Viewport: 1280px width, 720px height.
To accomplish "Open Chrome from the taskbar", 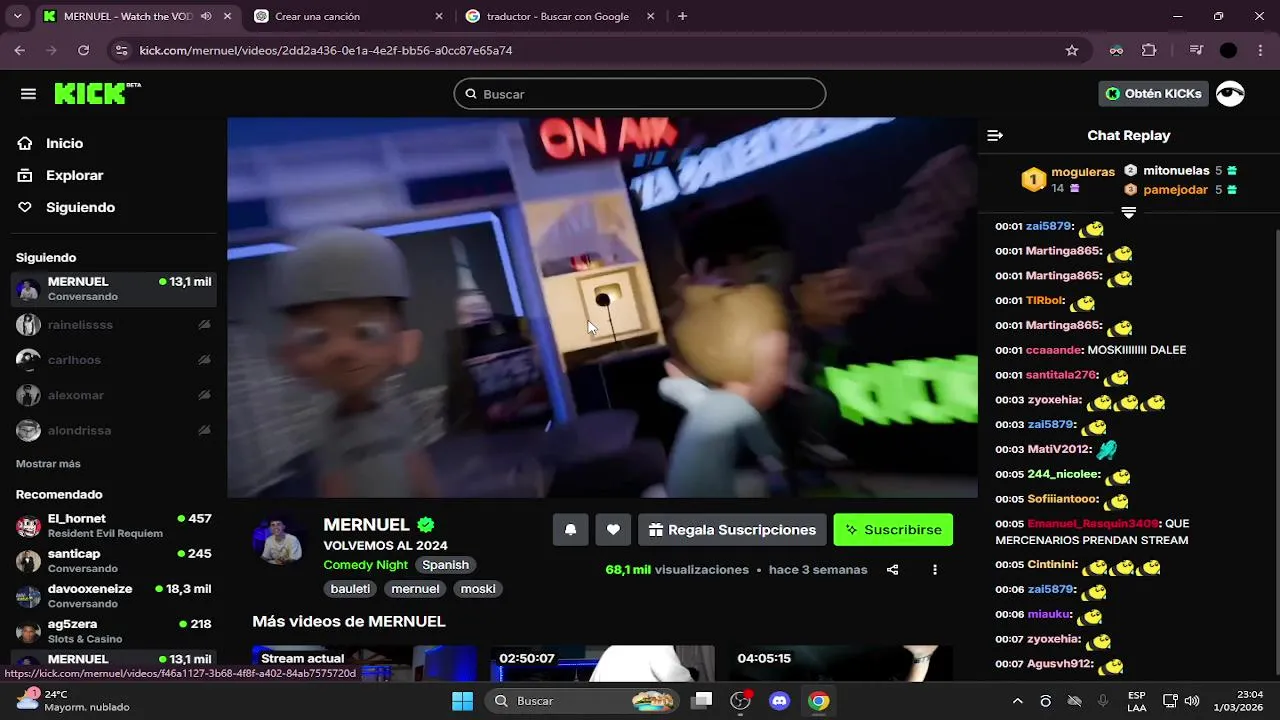I will click(x=819, y=700).
